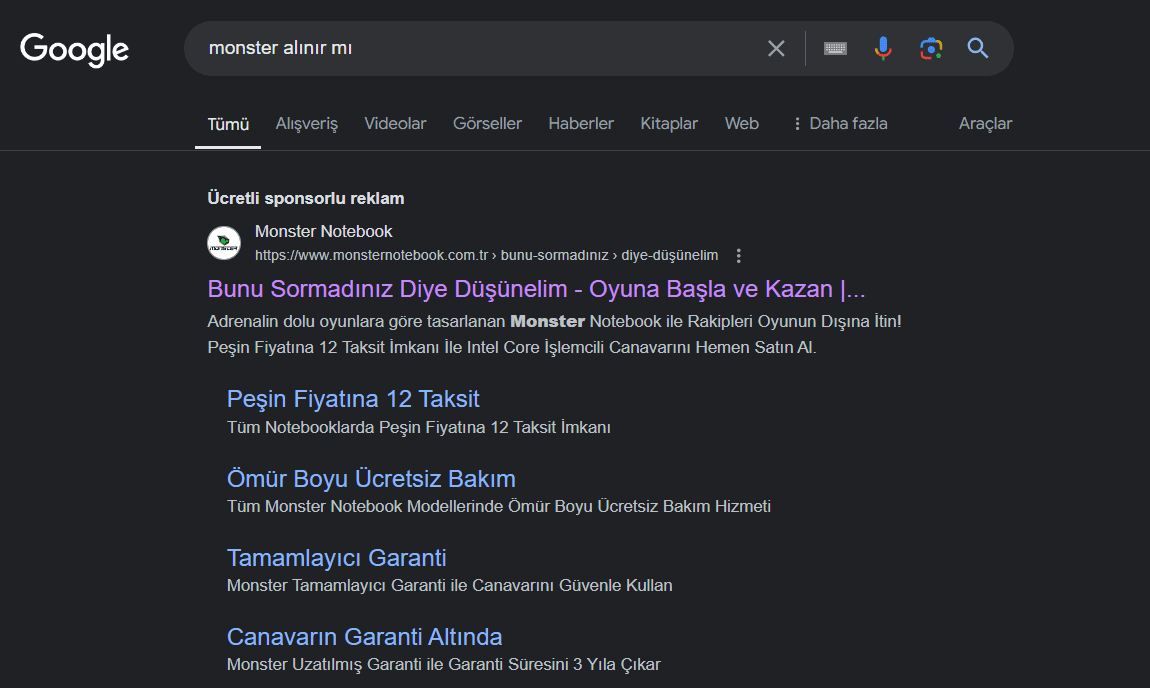Clear the search text with X icon
Screen dimensions: 1150x688
coord(776,48)
